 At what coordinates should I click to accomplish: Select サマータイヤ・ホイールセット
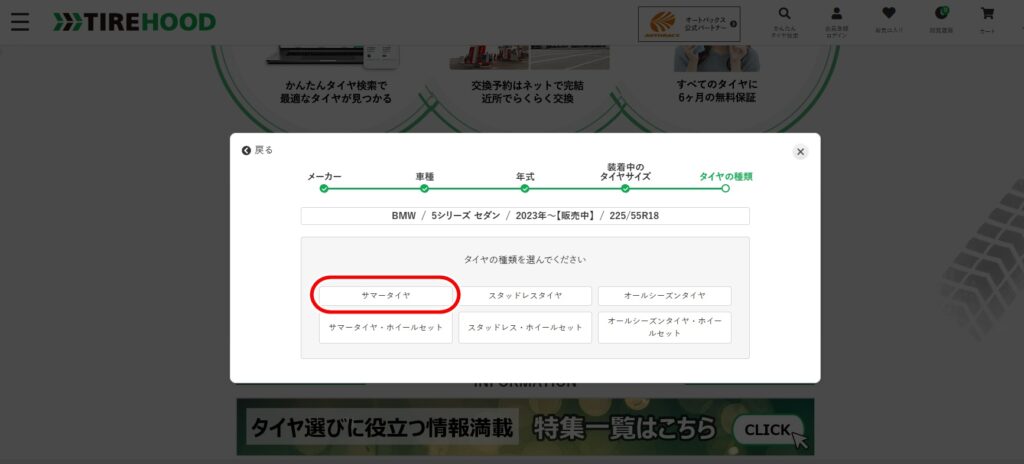(386, 327)
